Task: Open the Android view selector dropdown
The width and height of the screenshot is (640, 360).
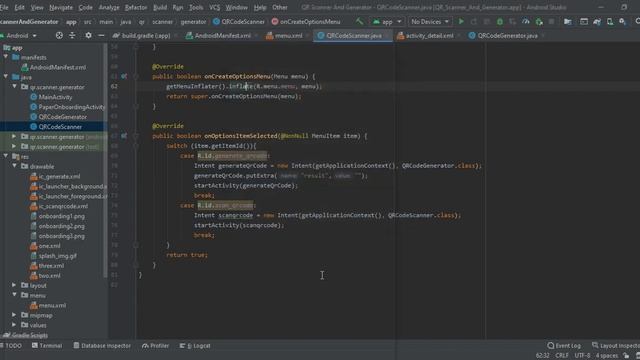Action: (19, 36)
